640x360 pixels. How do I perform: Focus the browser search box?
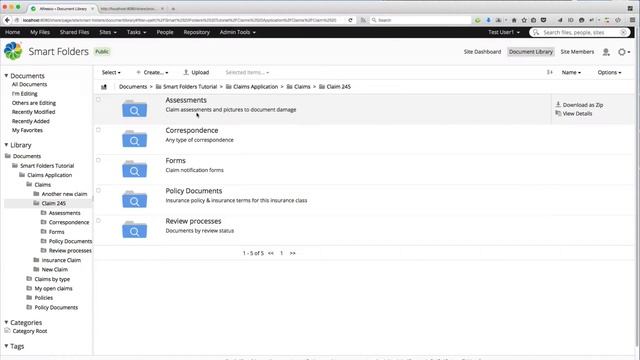click(420, 20)
